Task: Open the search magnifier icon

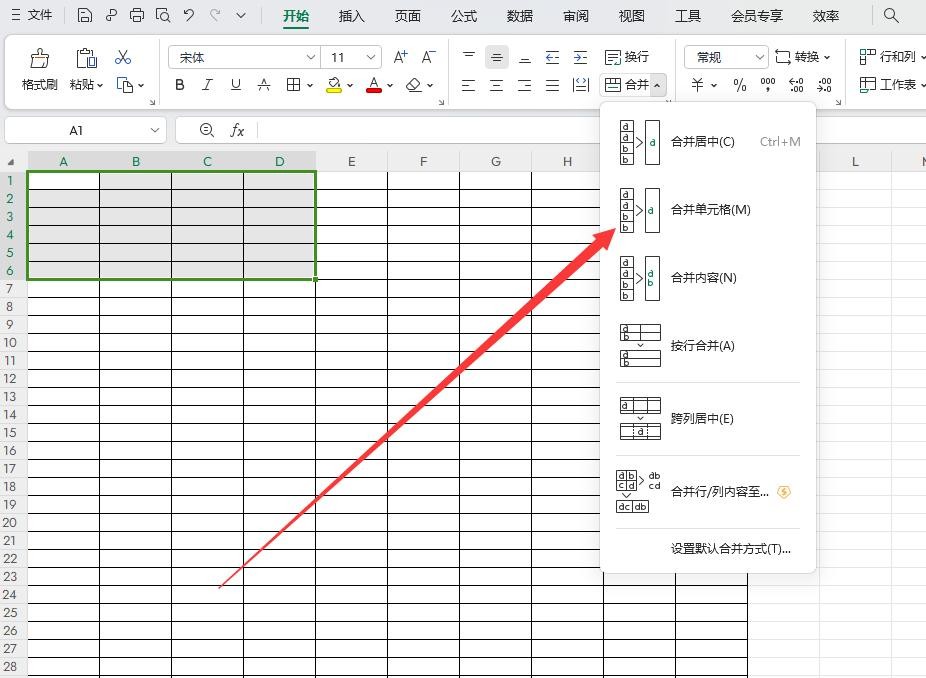Action: (x=891, y=16)
